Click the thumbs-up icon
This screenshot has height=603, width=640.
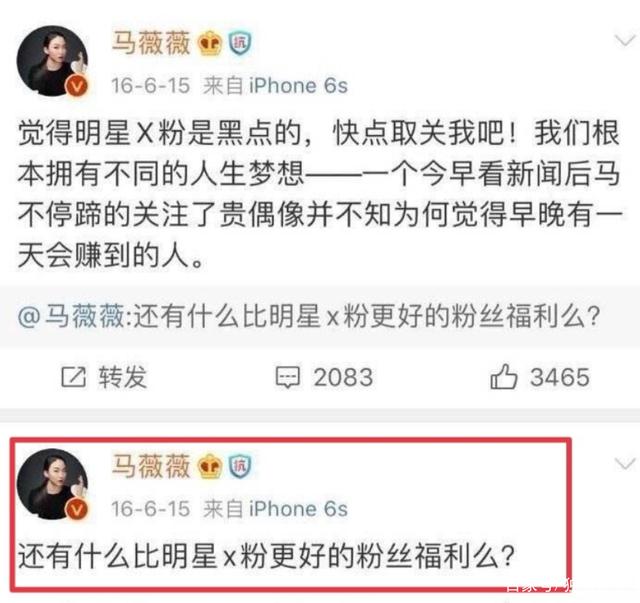pyautogui.click(x=504, y=376)
